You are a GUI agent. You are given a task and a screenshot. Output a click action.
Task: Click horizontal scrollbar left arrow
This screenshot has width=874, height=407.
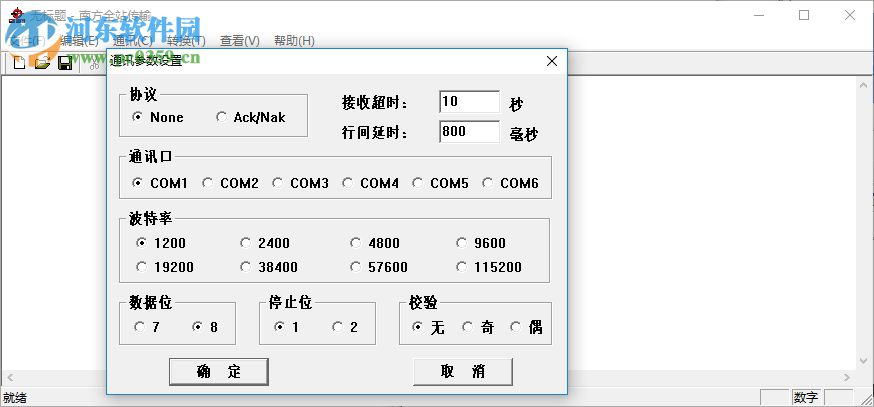tap(9, 377)
